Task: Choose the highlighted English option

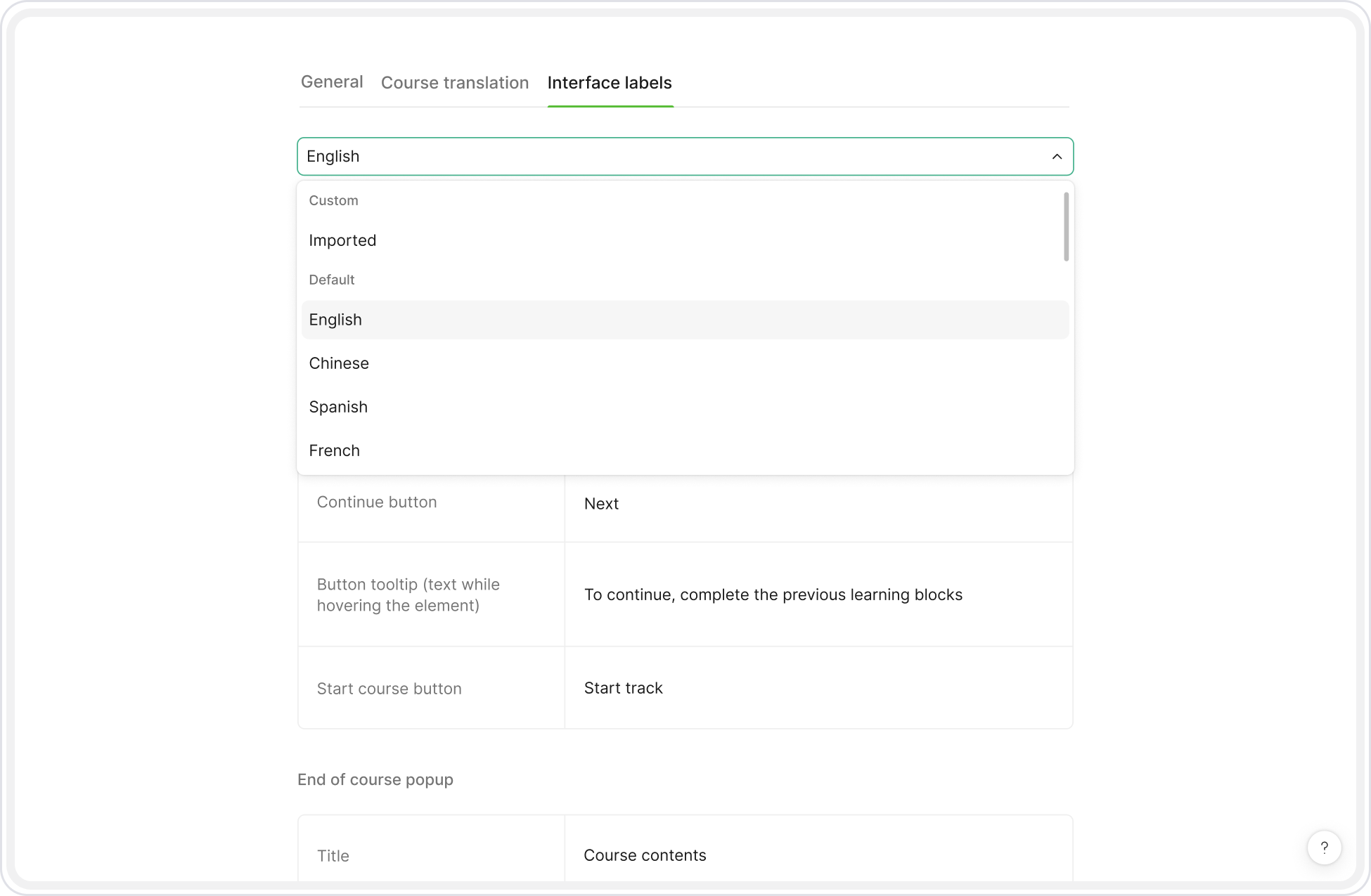Action: click(335, 320)
